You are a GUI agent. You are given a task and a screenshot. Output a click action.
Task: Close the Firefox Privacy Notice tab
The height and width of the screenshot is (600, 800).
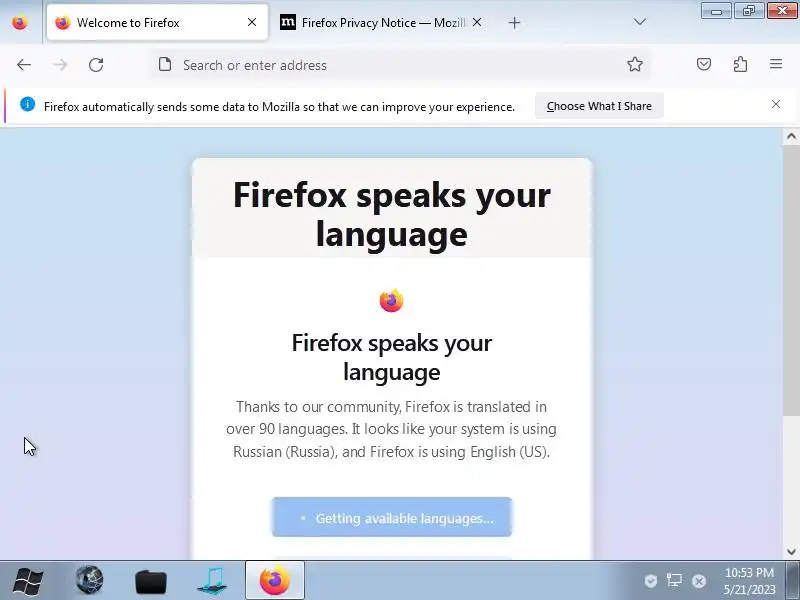click(477, 22)
